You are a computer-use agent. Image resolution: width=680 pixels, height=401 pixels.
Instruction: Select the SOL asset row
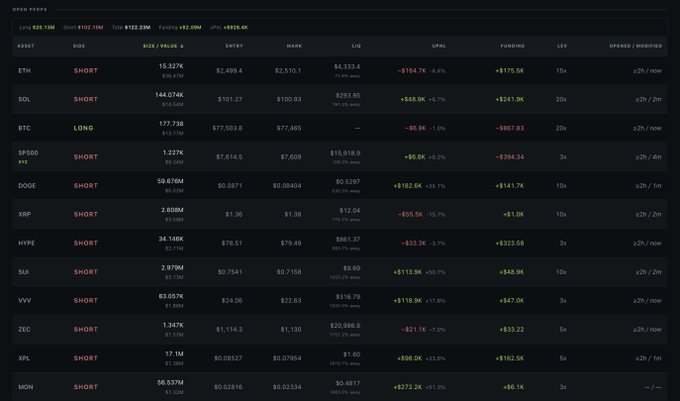[x=340, y=99]
